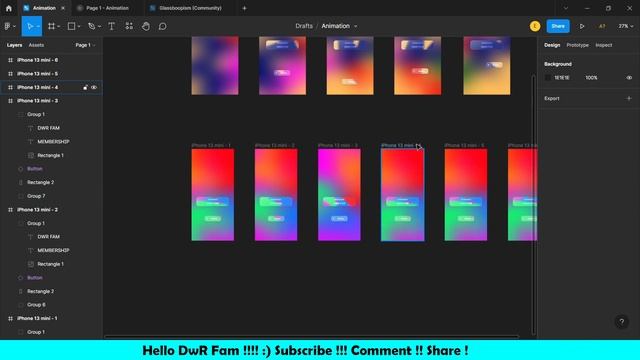
Task: Select the Hand tool
Action: (146, 26)
